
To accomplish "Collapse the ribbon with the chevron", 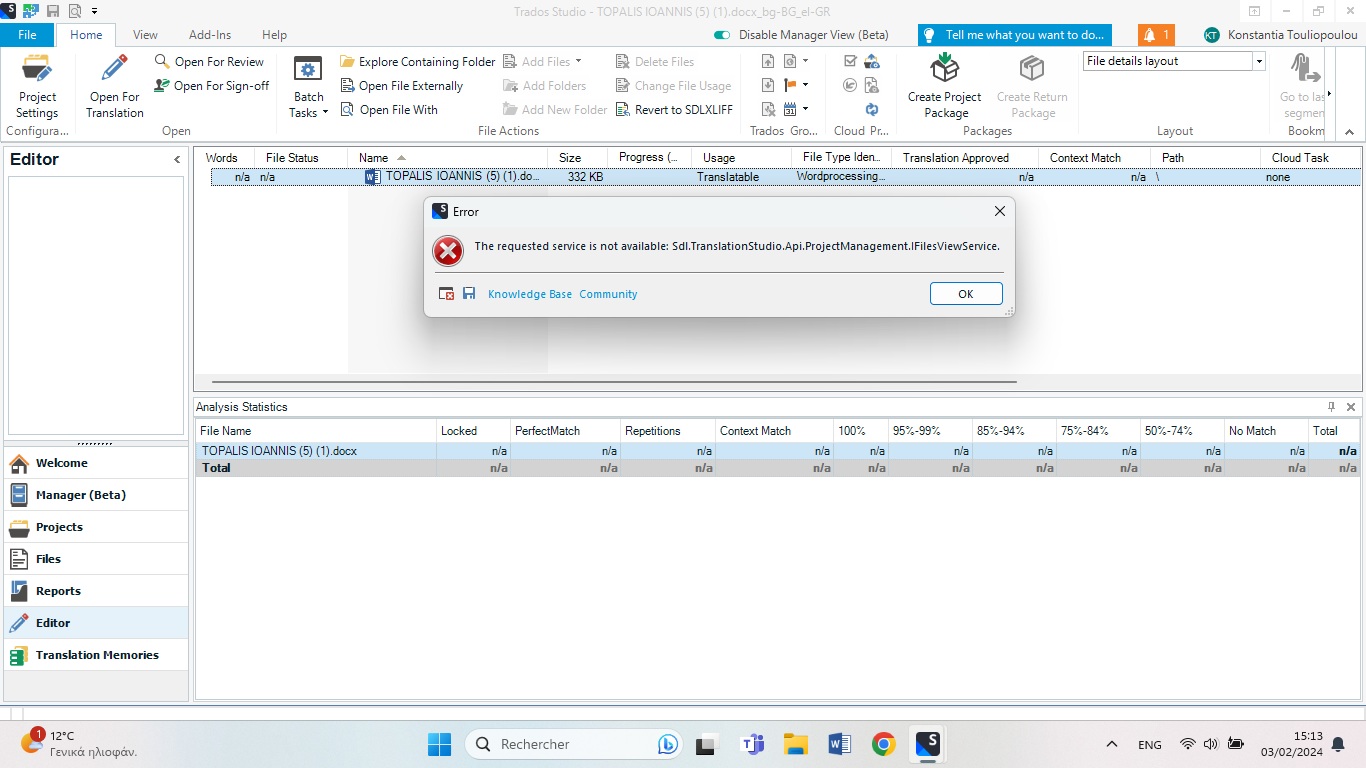I will pos(1348,131).
